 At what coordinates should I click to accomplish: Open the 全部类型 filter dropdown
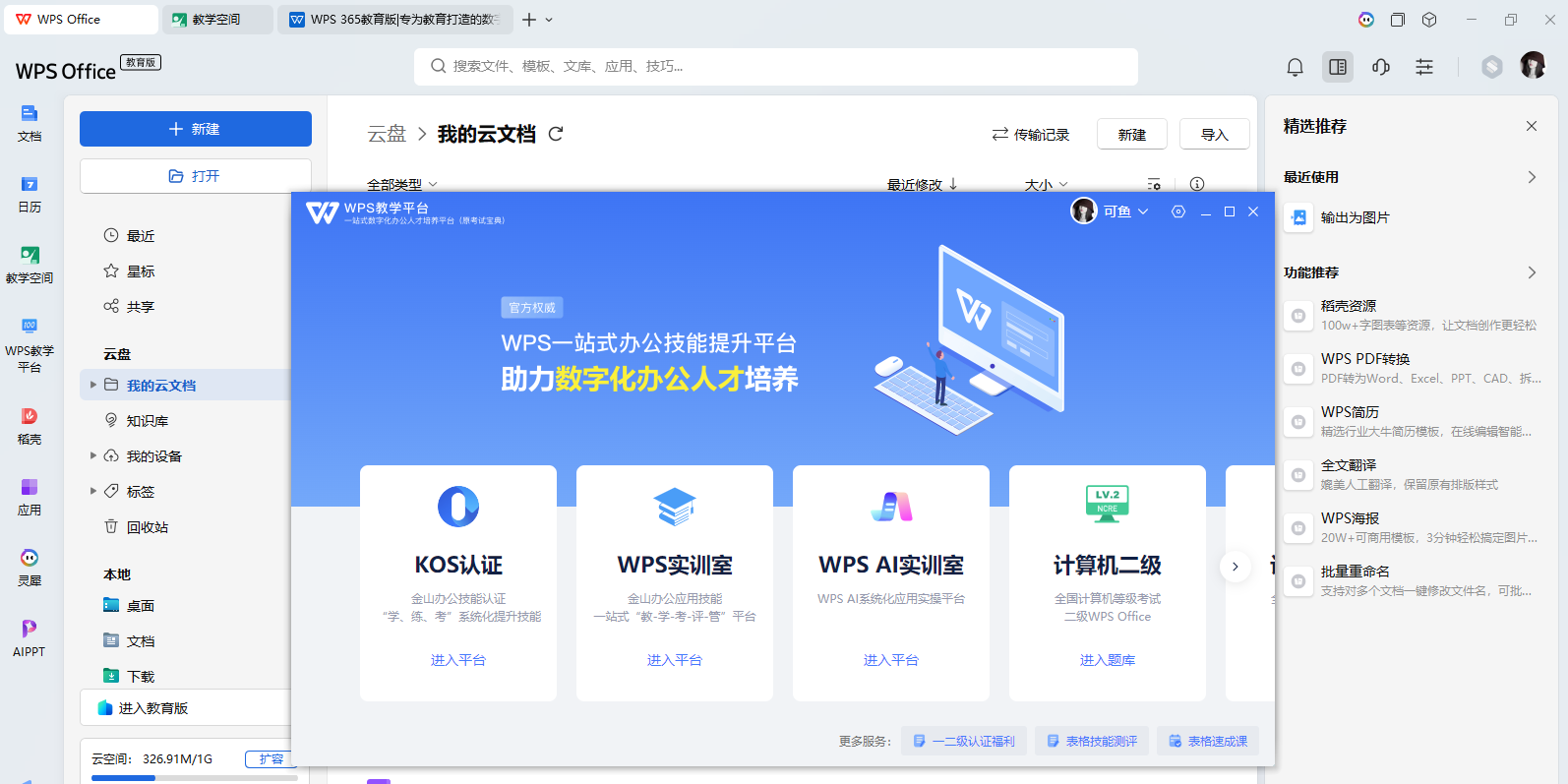[402, 184]
